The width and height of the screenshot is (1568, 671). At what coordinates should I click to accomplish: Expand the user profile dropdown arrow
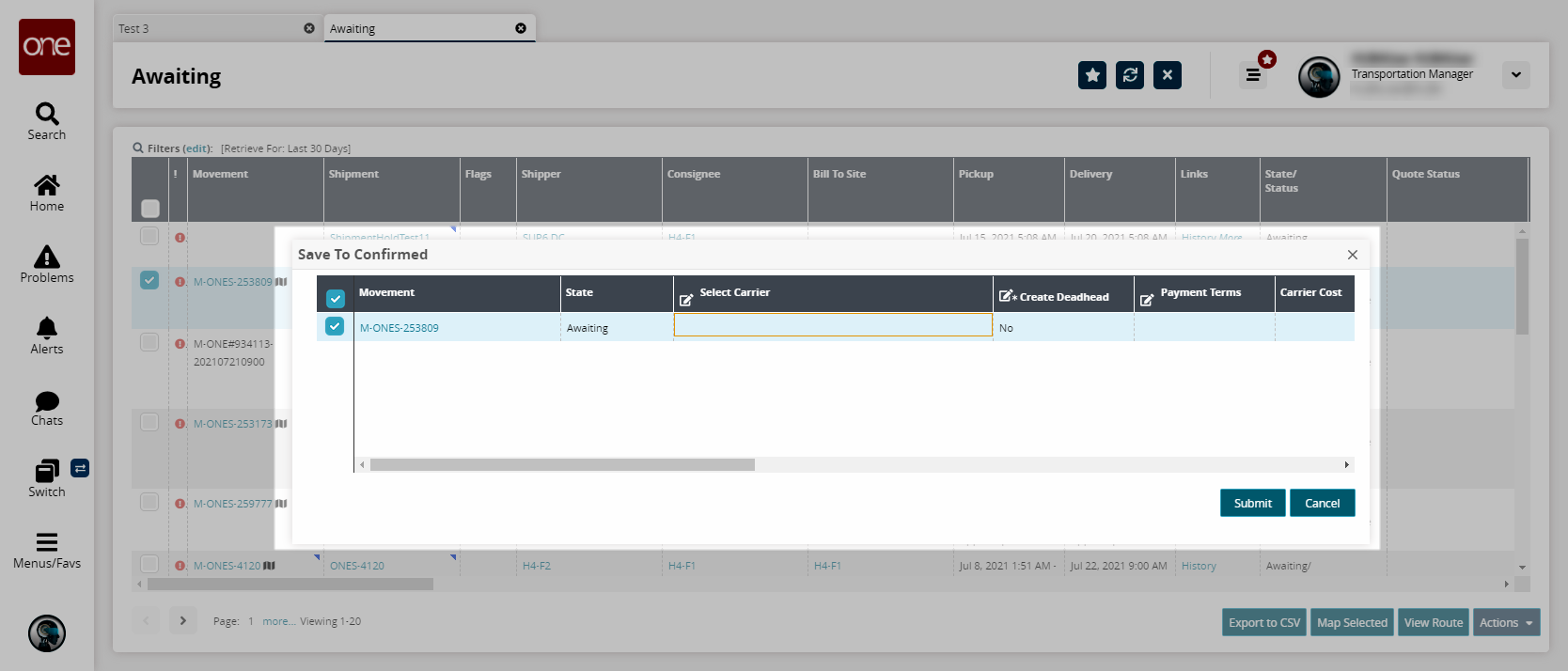[1515, 75]
